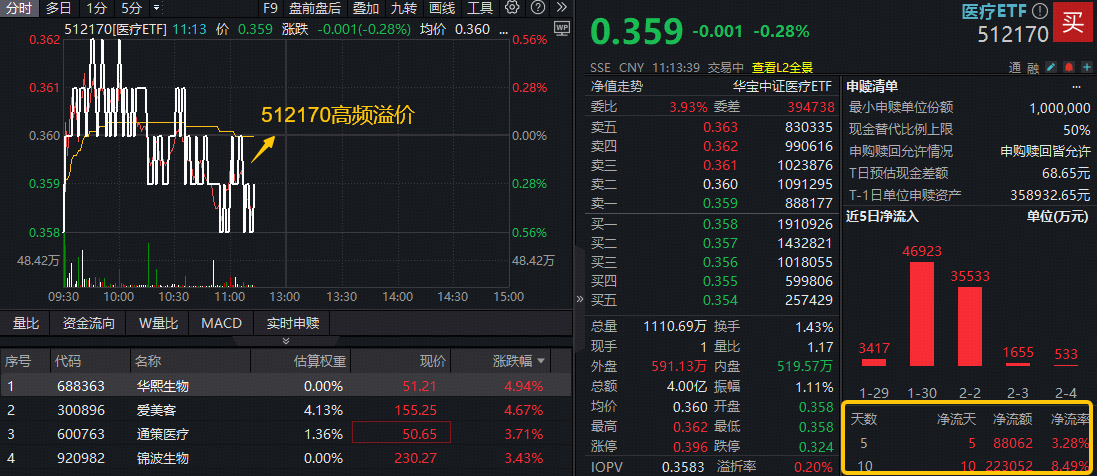This screenshot has height=476, width=1097.
Task: Toggle 叠加 overlay in chart toolbar
Action: (365, 8)
